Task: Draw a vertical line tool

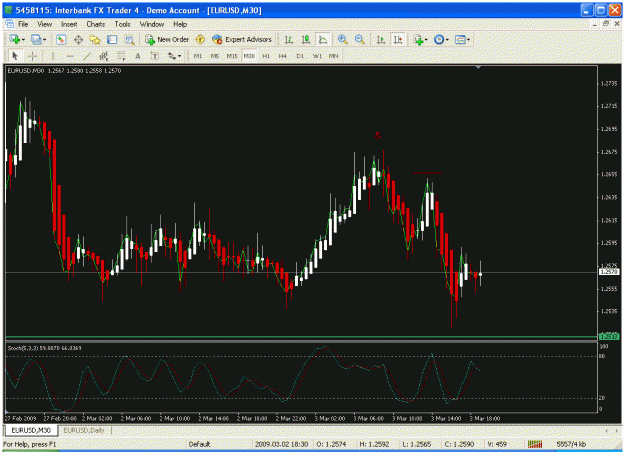Action: click(53, 56)
